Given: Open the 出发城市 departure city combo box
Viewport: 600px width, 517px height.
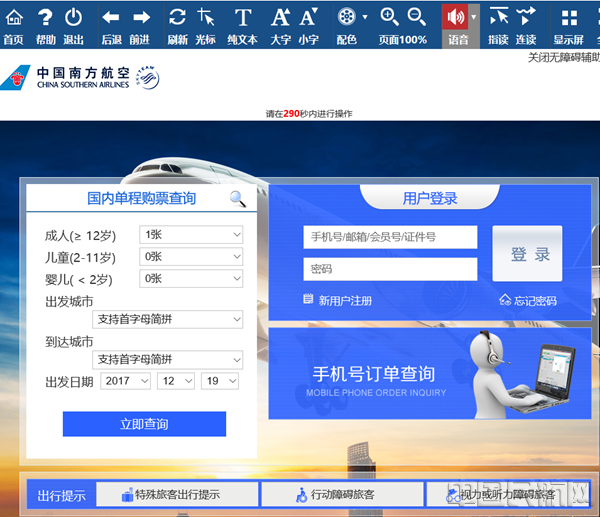Looking at the screenshot, I should [x=168, y=319].
